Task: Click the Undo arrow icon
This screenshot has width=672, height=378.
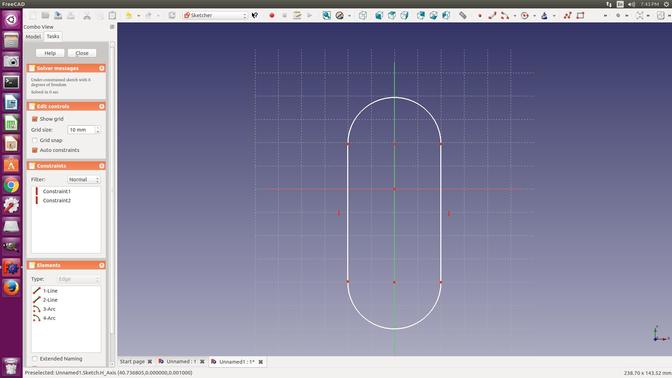Action: [x=129, y=15]
